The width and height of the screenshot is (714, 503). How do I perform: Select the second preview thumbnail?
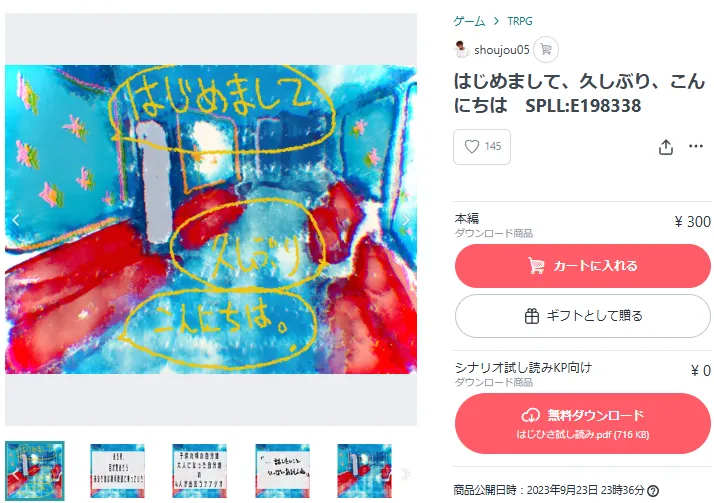[x=117, y=471]
